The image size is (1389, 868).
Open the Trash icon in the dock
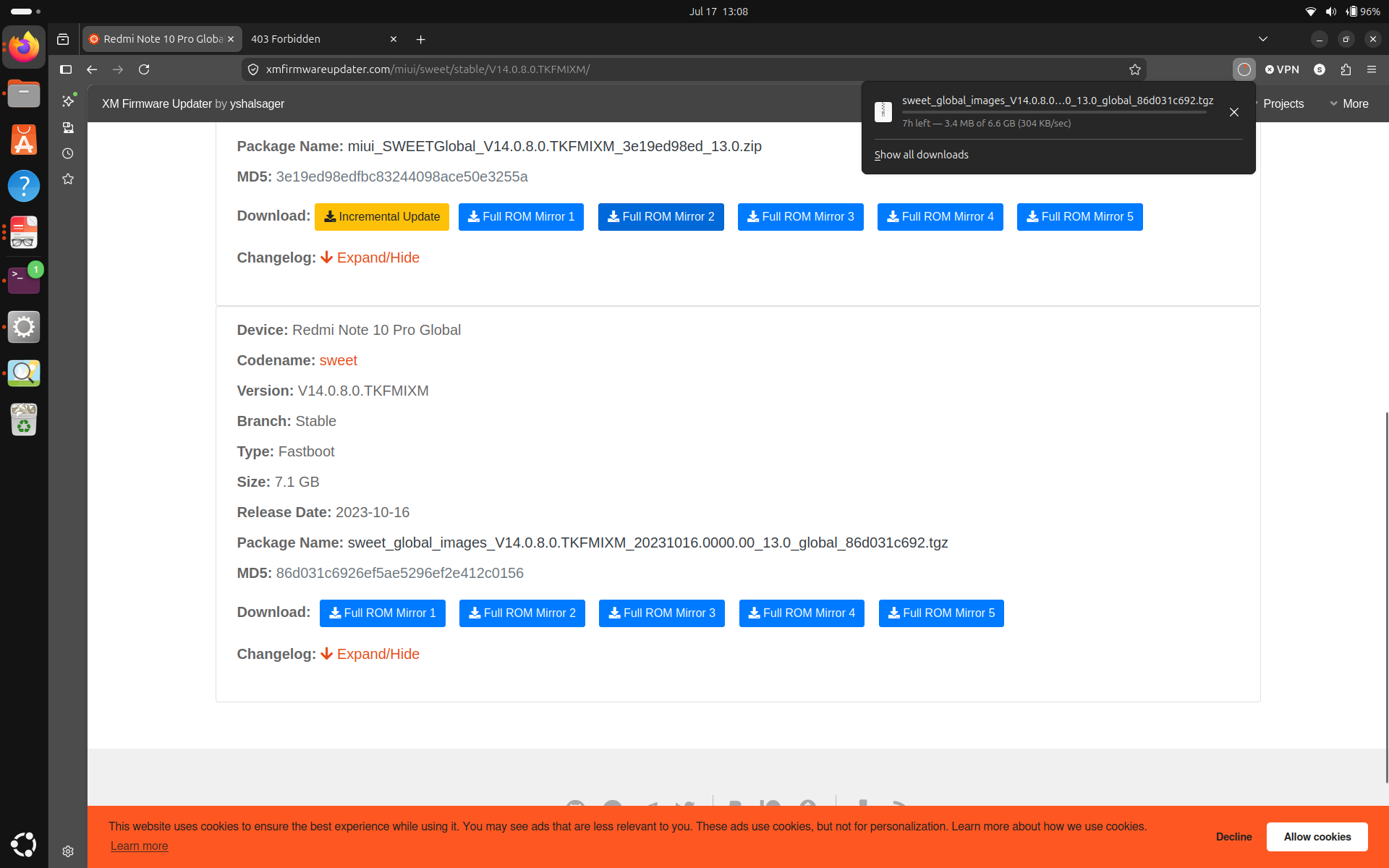(x=24, y=420)
